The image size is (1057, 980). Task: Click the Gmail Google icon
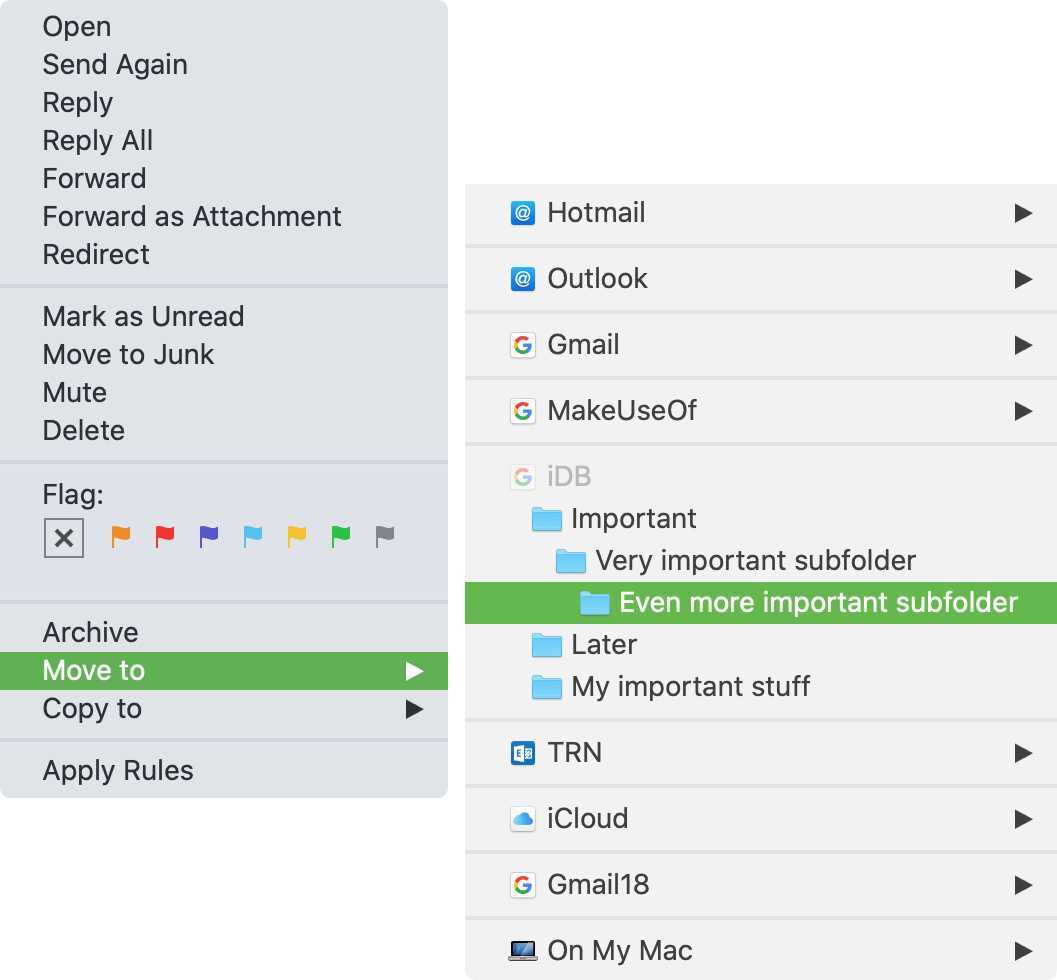click(522, 345)
